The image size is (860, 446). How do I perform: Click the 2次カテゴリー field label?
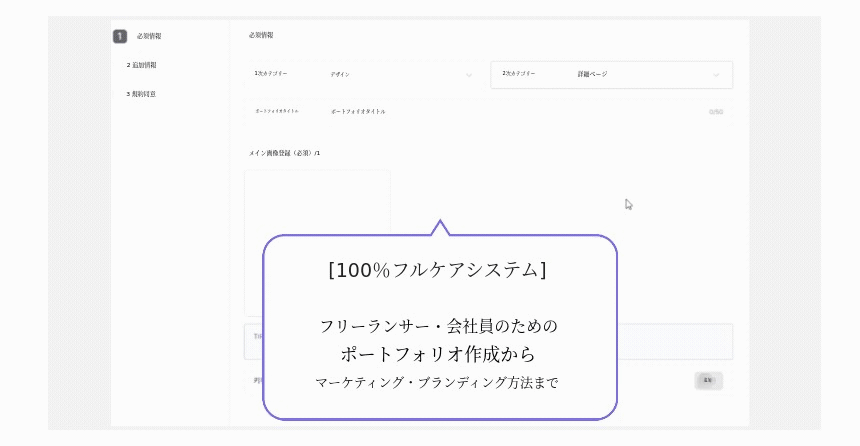coord(519,74)
